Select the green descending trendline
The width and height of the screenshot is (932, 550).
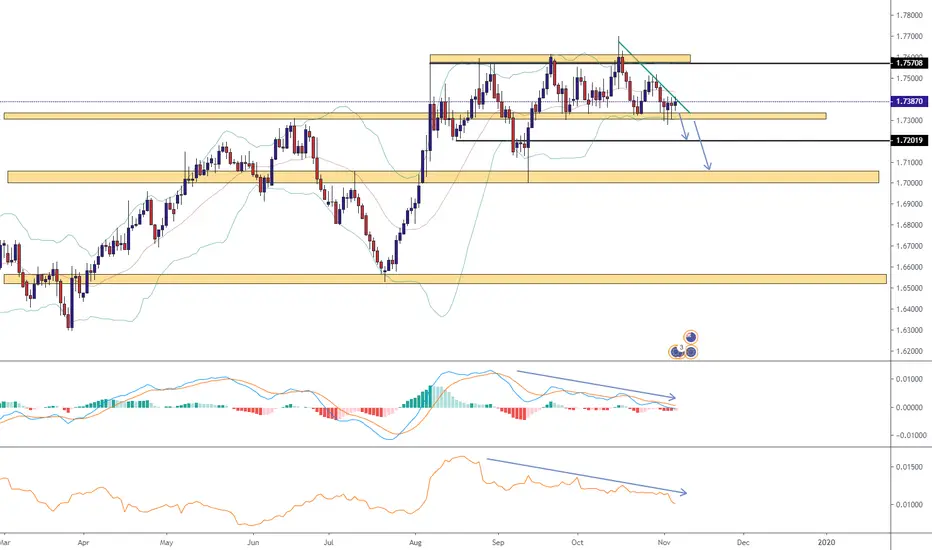click(x=654, y=77)
